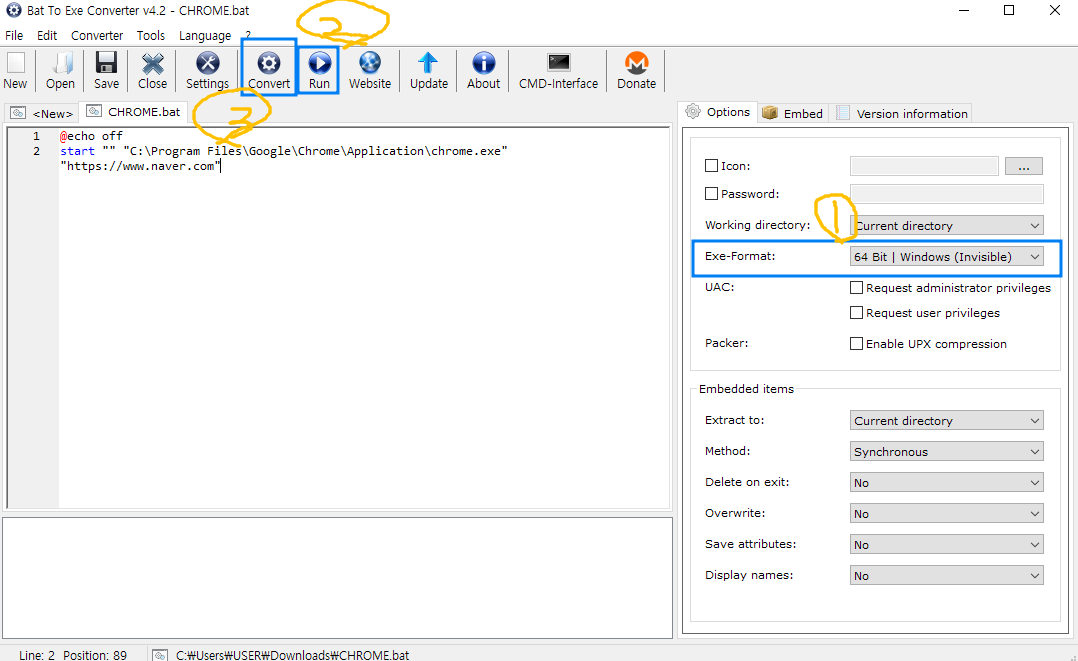Open the Method Synchronous dropdown
The image size is (1078, 661).
[947, 452]
